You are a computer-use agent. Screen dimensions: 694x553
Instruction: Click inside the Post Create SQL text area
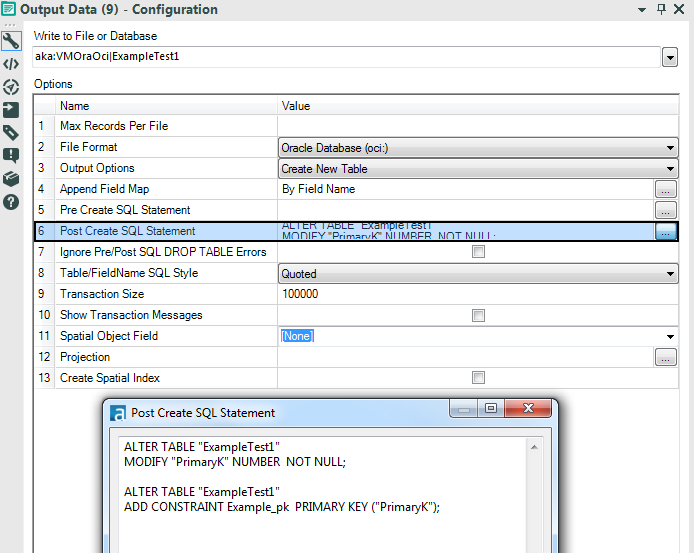(x=323, y=494)
